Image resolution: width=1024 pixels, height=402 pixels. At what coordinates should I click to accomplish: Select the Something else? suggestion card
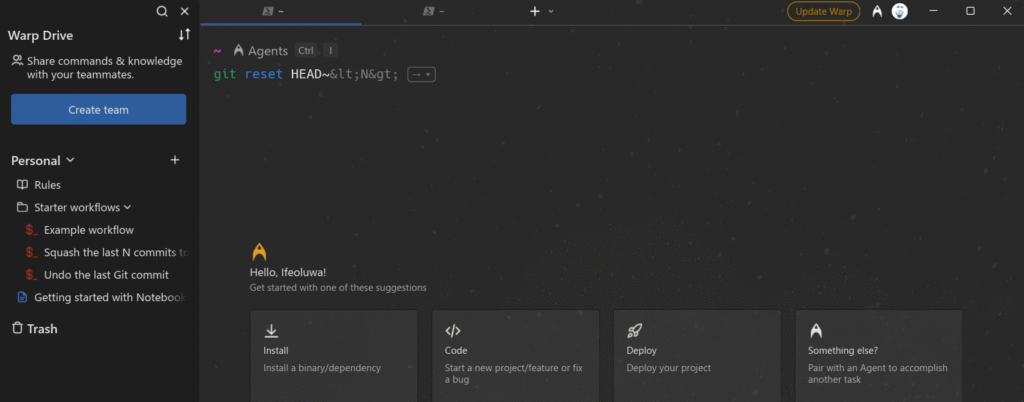[878, 356]
